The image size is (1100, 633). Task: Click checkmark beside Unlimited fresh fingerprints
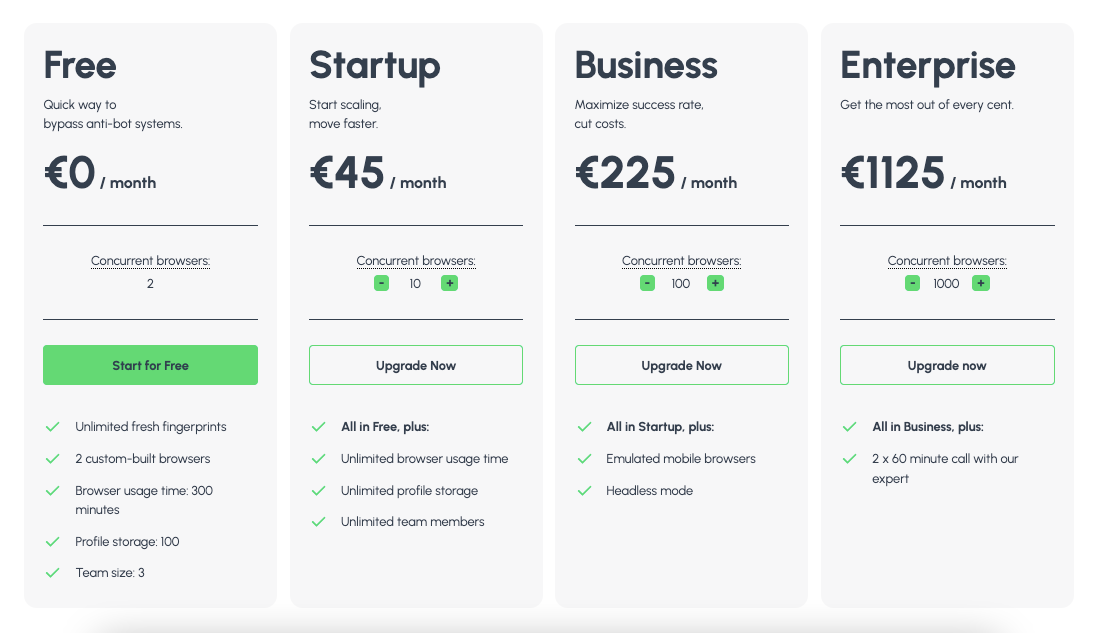(53, 427)
